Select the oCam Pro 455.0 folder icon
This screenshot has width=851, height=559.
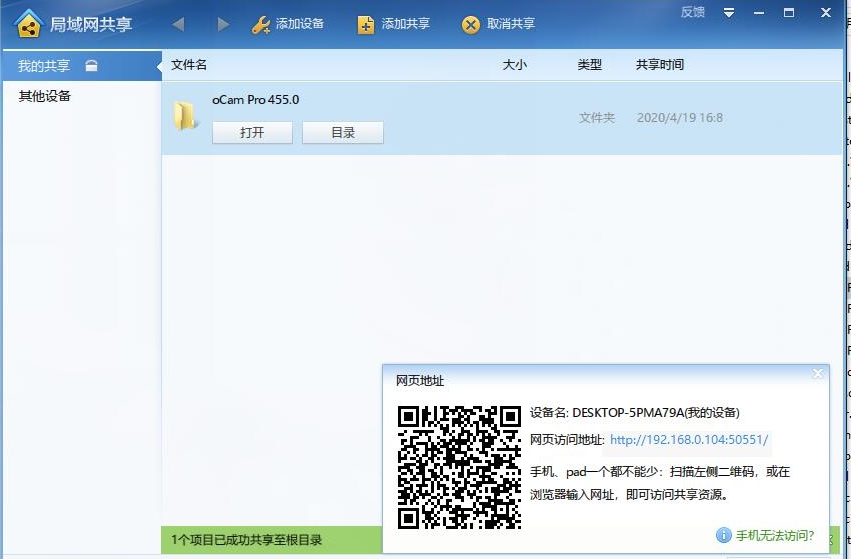click(185, 116)
